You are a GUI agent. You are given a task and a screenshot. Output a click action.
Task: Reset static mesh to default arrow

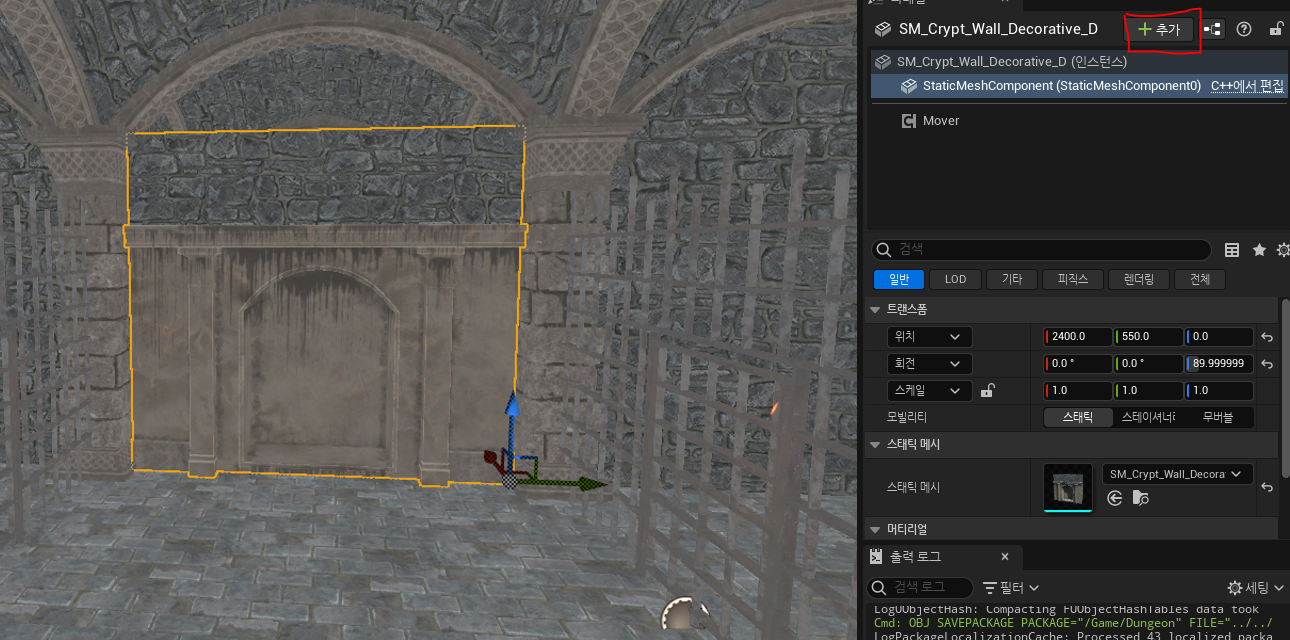pyautogui.click(x=1267, y=487)
